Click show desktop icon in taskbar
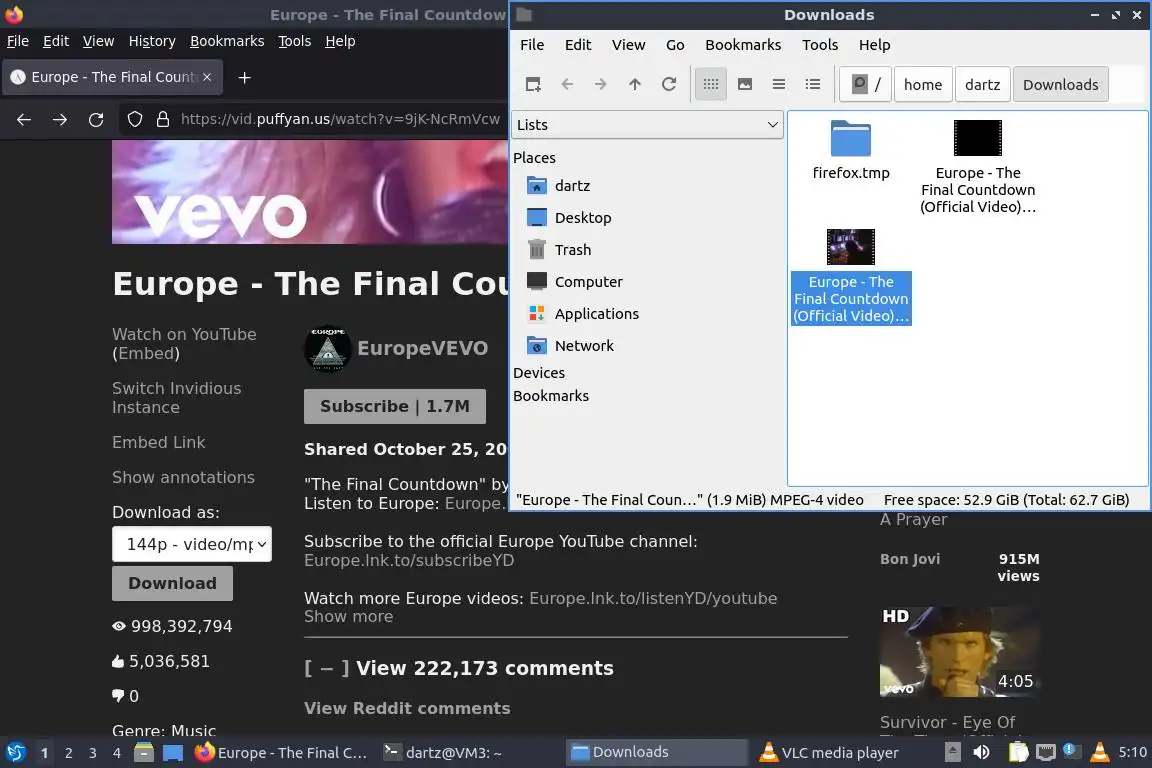This screenshot has height=768, width=1152. point(173,753)
